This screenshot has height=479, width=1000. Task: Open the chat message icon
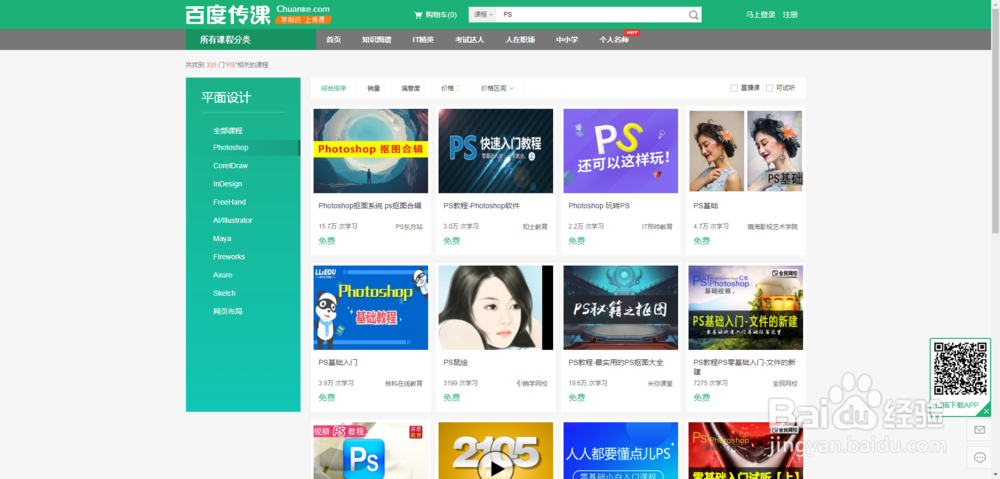[x=979, y=457]
